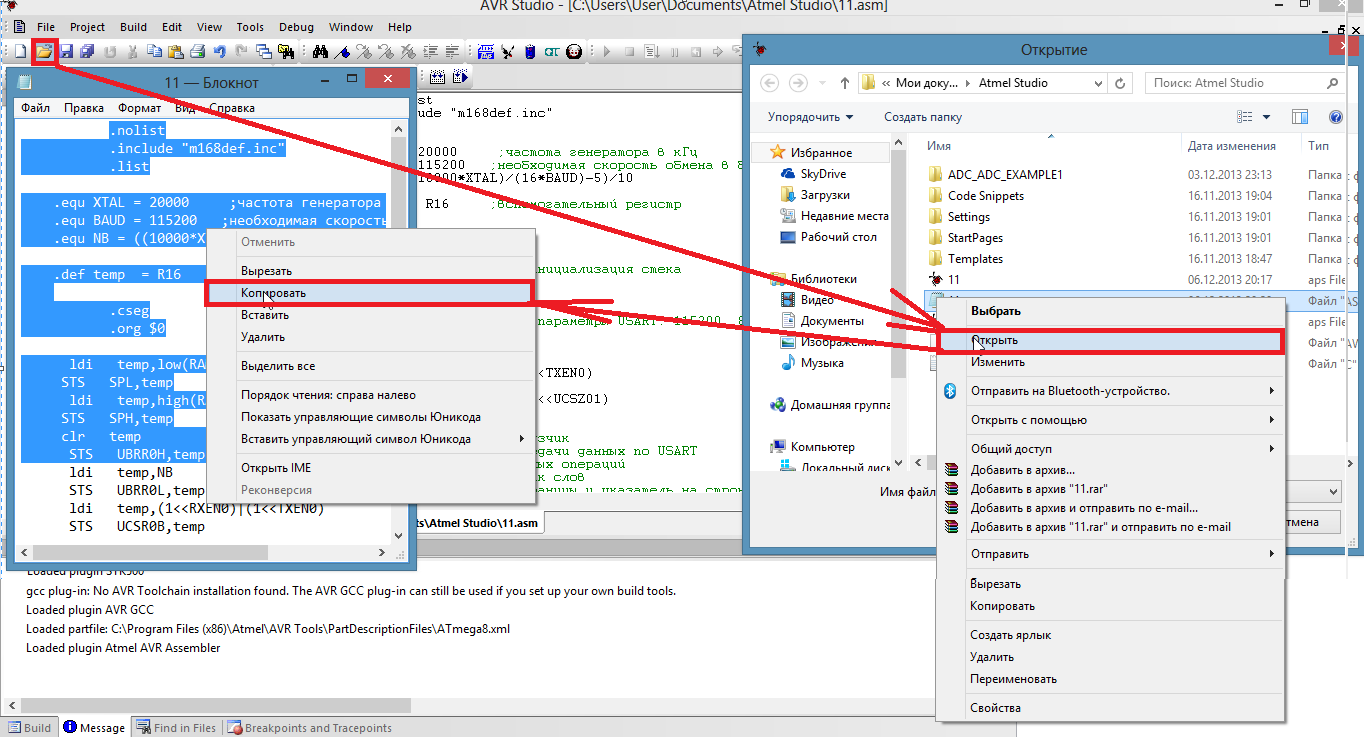Click the Undo arrow icon in toolbar
This screenshot has height=737, width=1364.
(219, 51)
